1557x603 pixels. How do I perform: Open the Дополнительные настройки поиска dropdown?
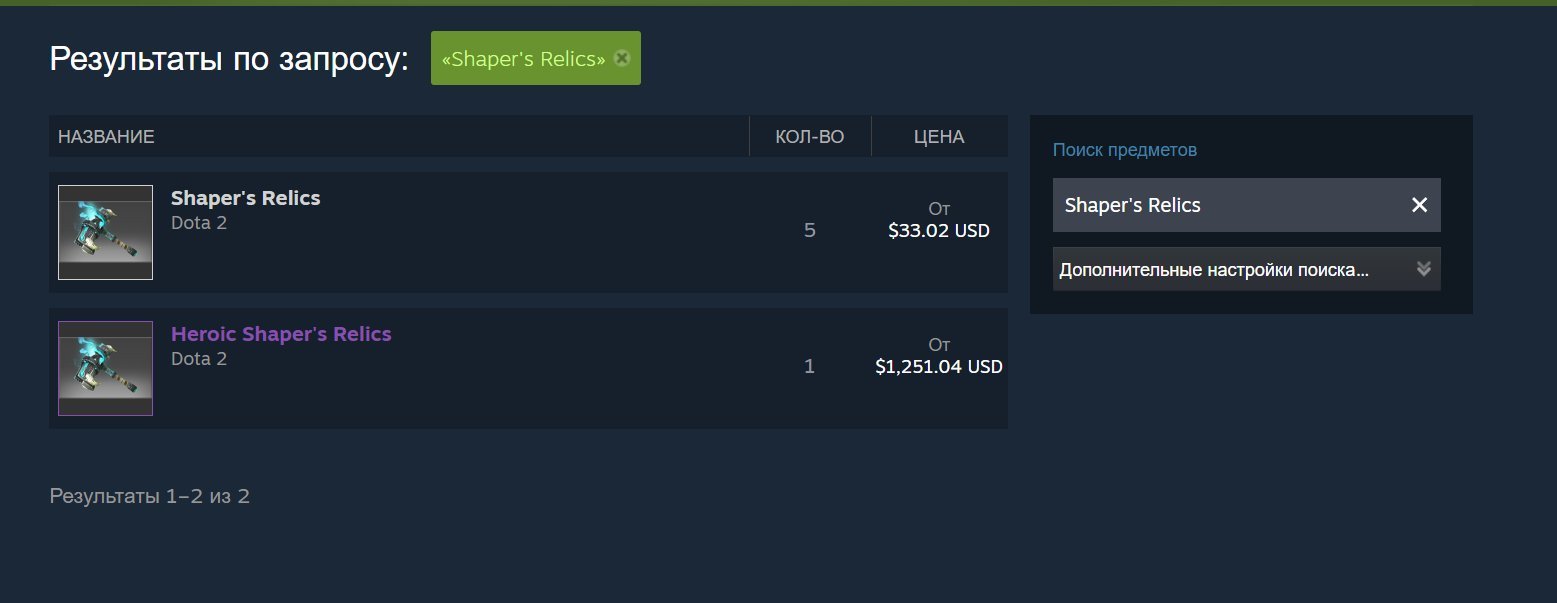click(x=1214, y=270)
